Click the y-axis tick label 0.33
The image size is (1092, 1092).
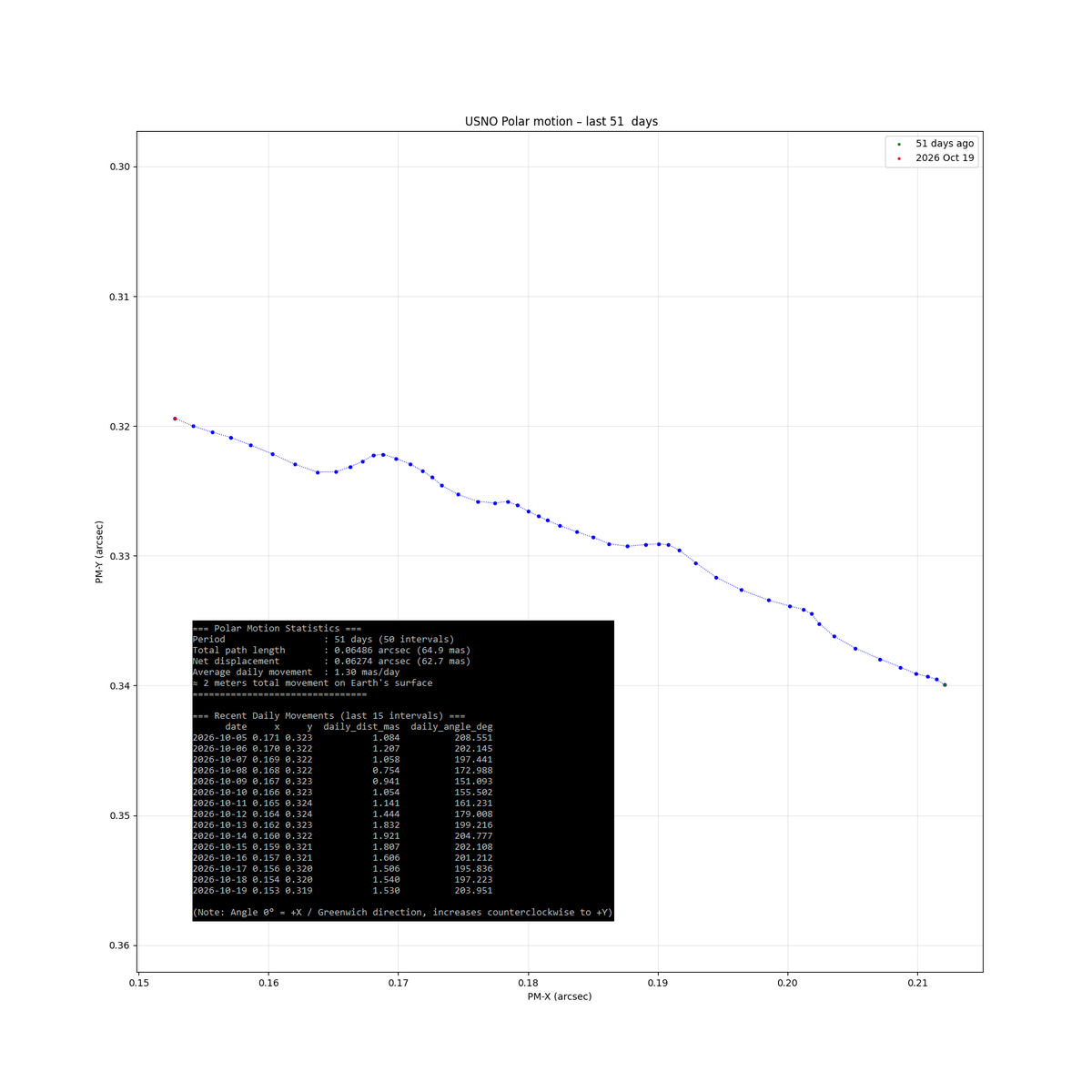(119, 556)
